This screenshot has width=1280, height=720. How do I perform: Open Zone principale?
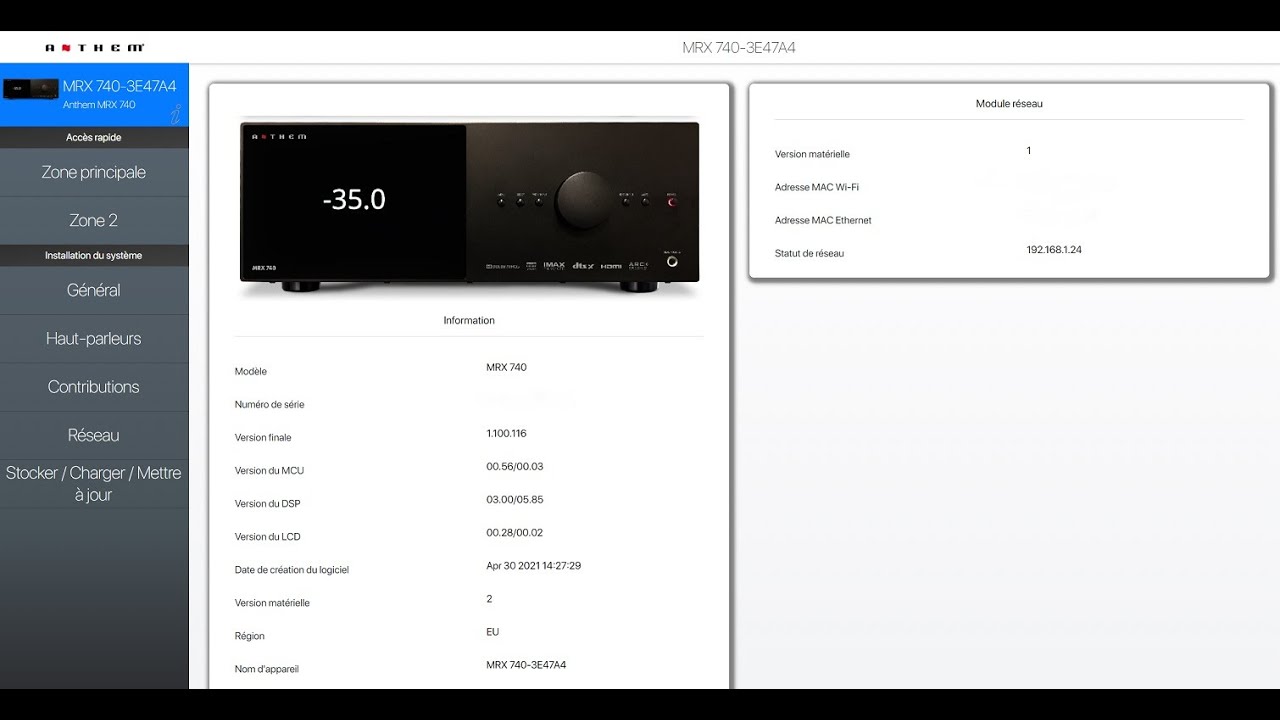point(94,172)
